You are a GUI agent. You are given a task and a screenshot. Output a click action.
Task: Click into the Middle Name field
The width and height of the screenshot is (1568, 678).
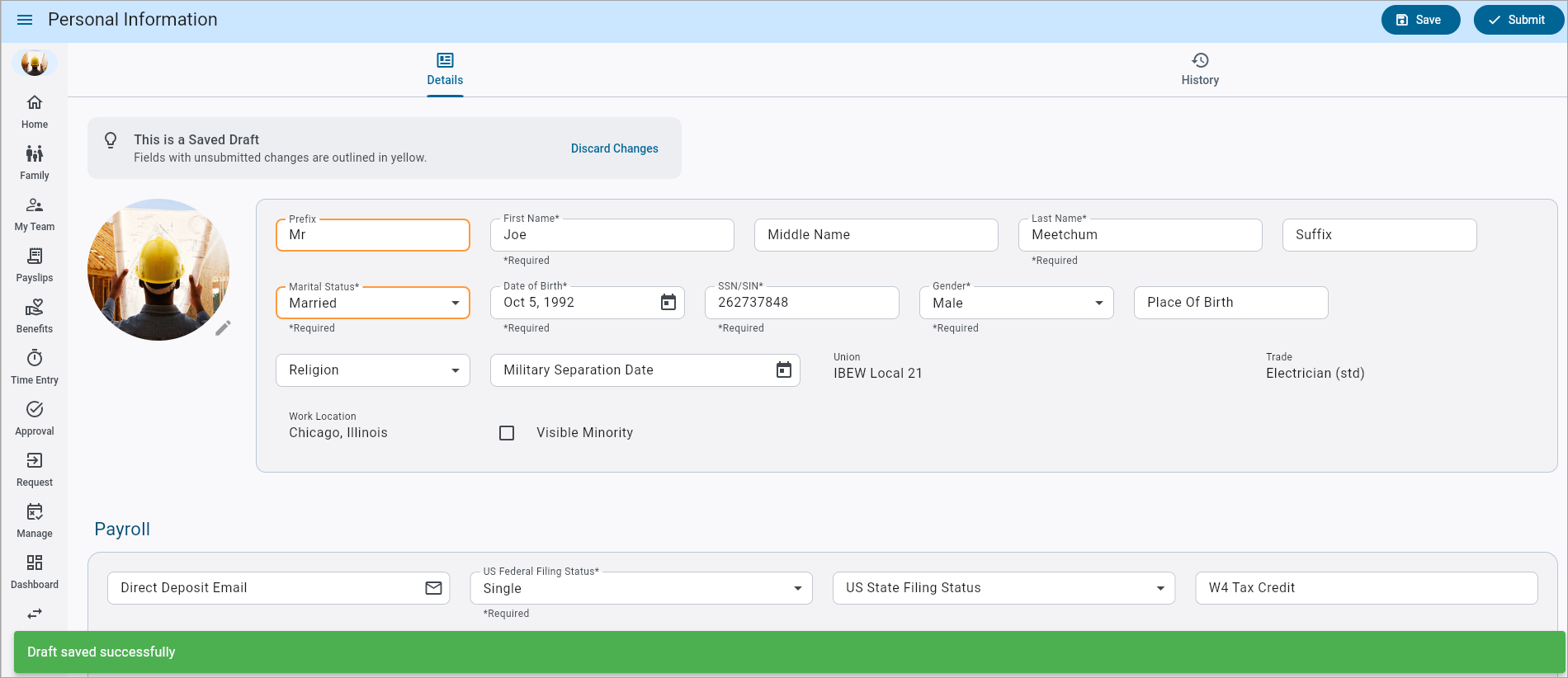click(x=875, y=235)
